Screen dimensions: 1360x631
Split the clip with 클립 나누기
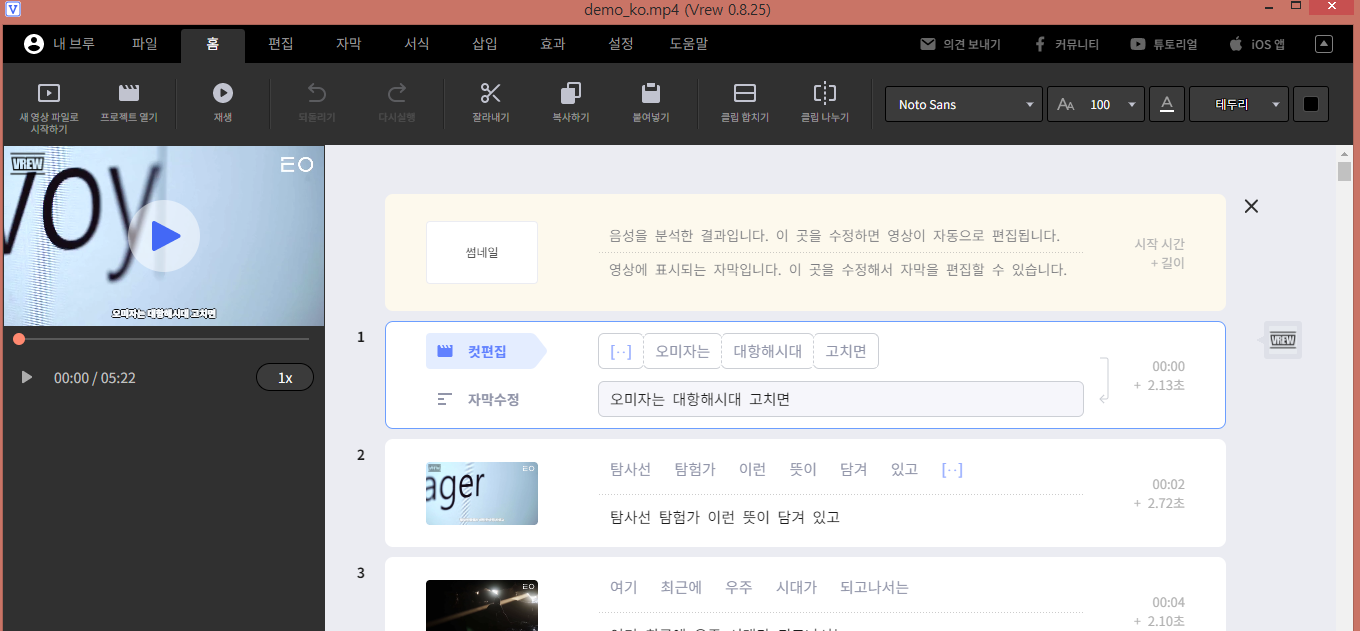(x=825, y=103)
